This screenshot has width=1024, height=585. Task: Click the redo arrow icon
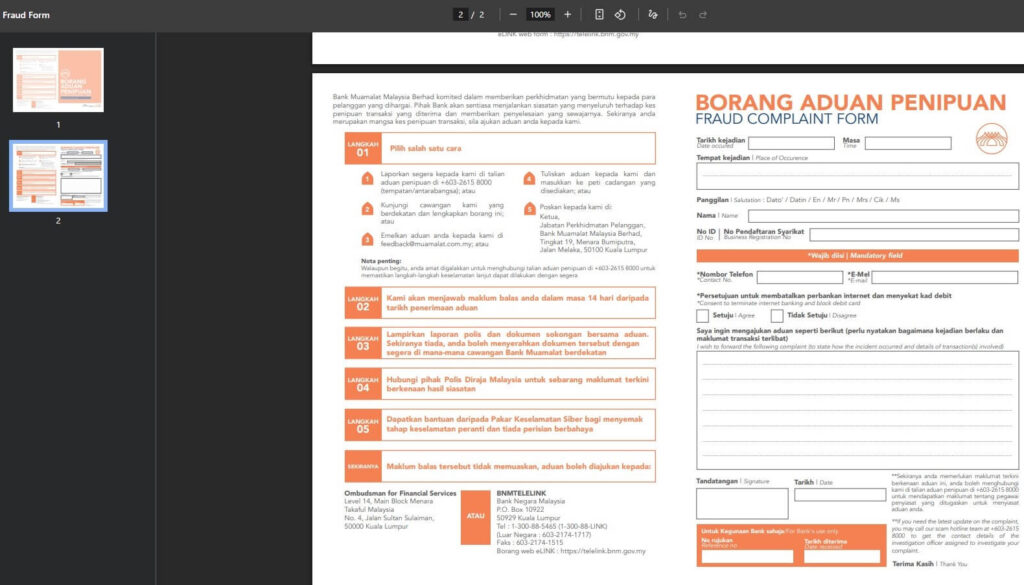click(x=703, y=15)
